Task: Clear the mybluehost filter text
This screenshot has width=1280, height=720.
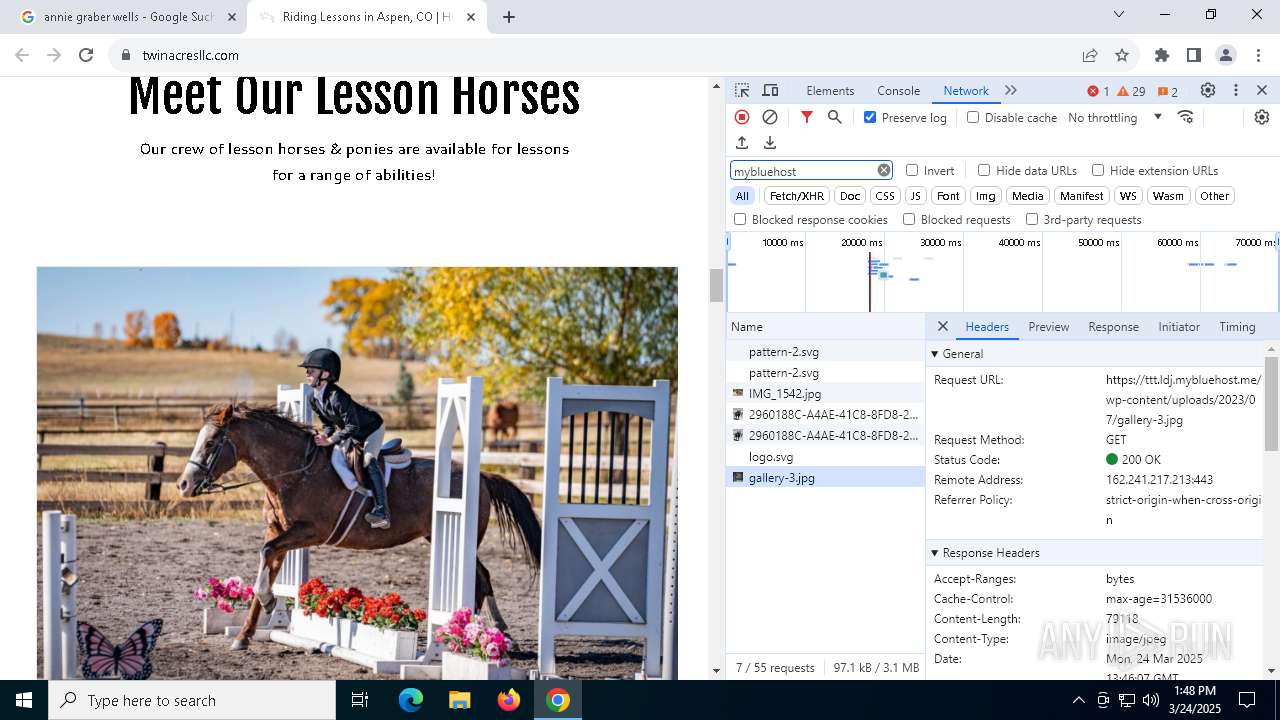Action: click(884, 170)
